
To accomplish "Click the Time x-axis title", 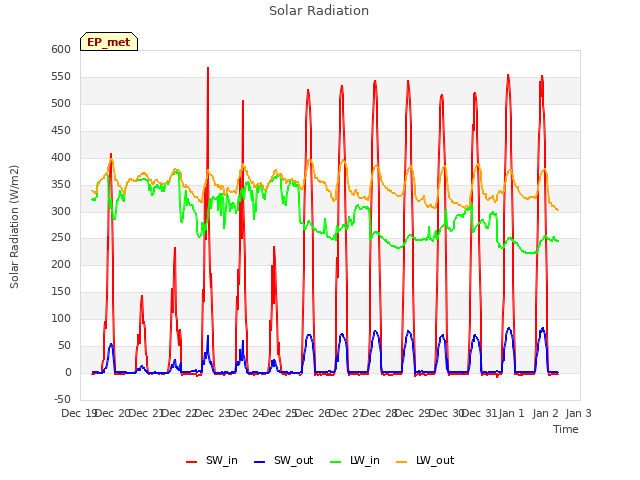I will coord(566,429).
